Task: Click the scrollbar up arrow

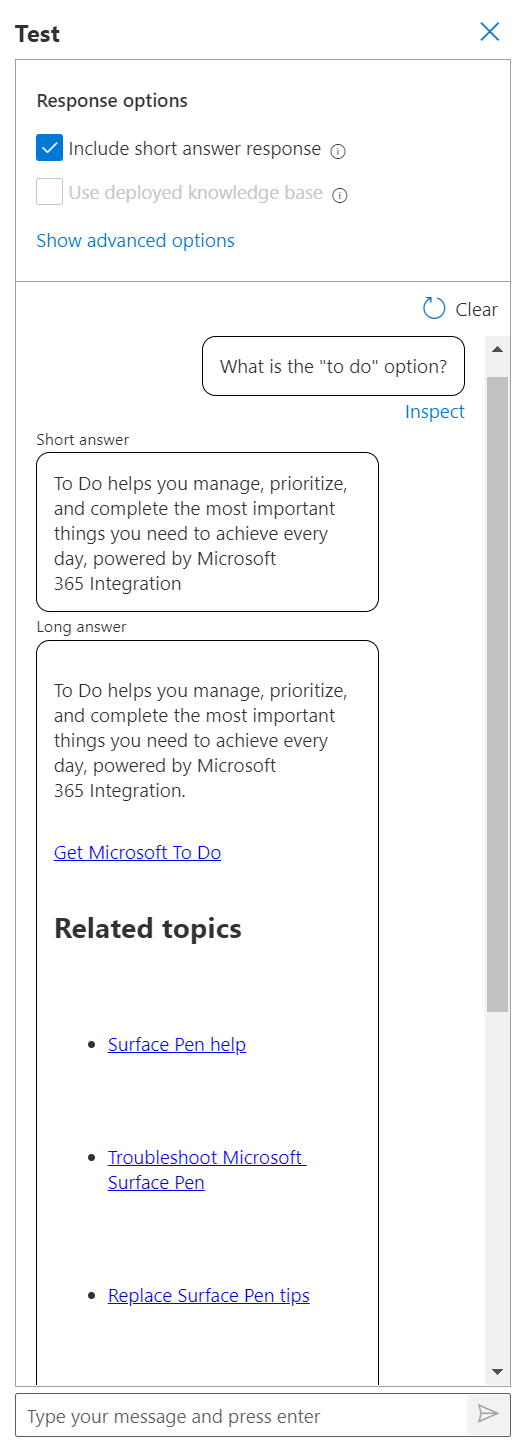Action: [497, 348]
